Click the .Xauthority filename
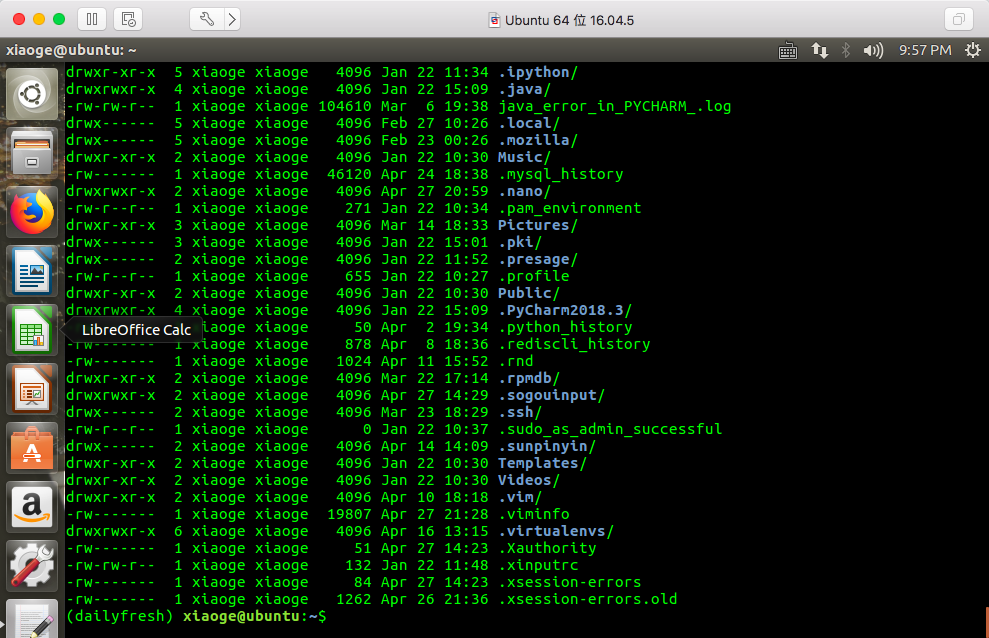Viewport: 989px width, 638px height. tap(547, 549)
